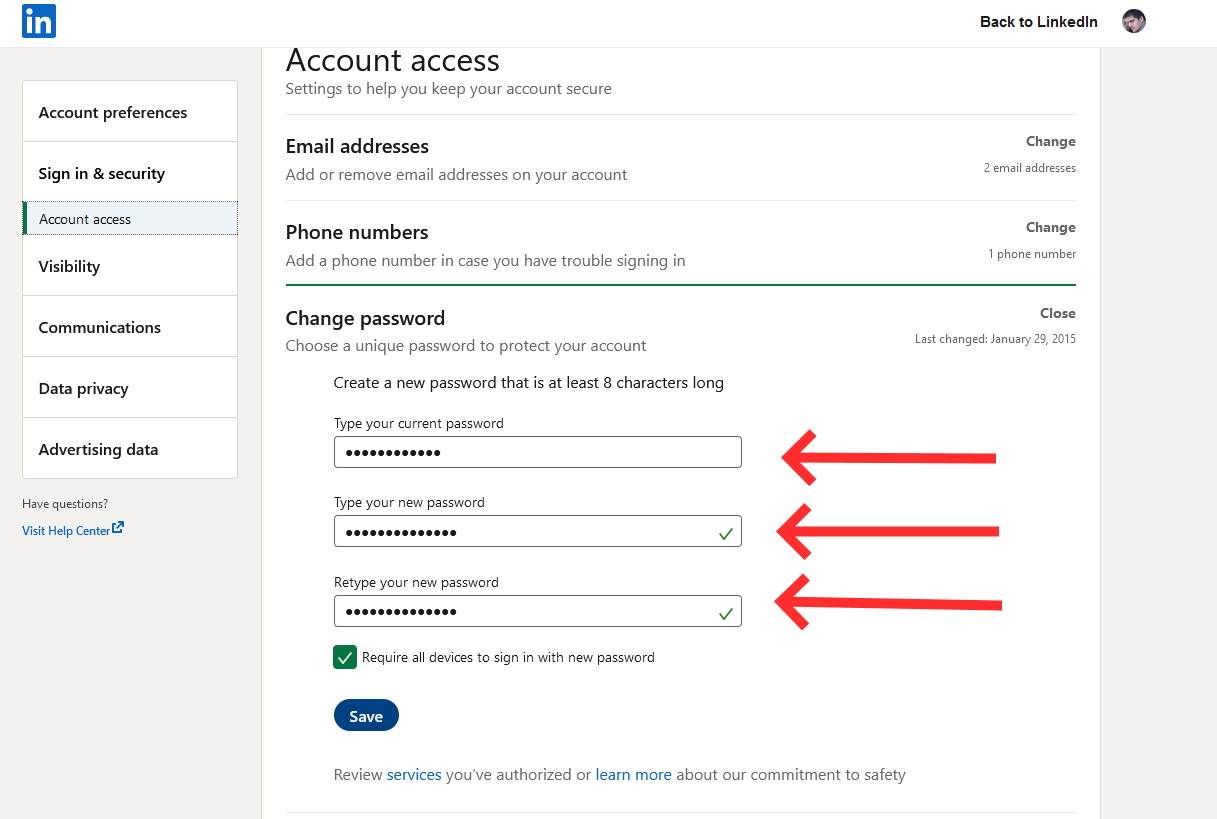The height and width of the screenshot is (819, 1217).
Task: Click the learn more link
Action: (x=633, y=775)
